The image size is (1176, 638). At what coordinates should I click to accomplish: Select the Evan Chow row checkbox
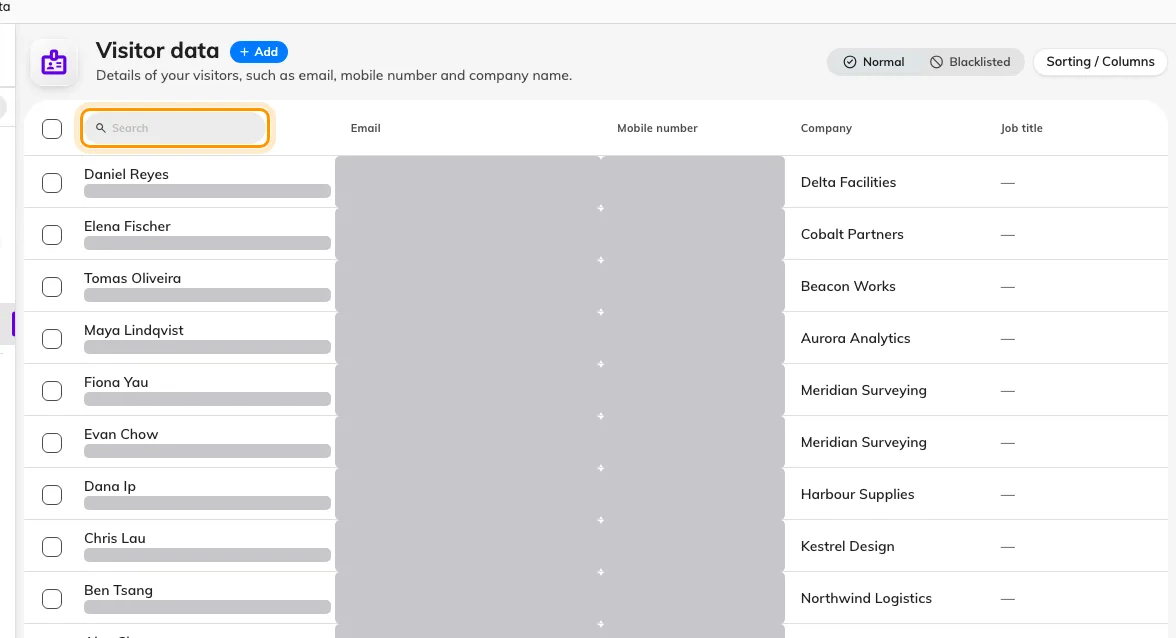(x=52, y=443)
